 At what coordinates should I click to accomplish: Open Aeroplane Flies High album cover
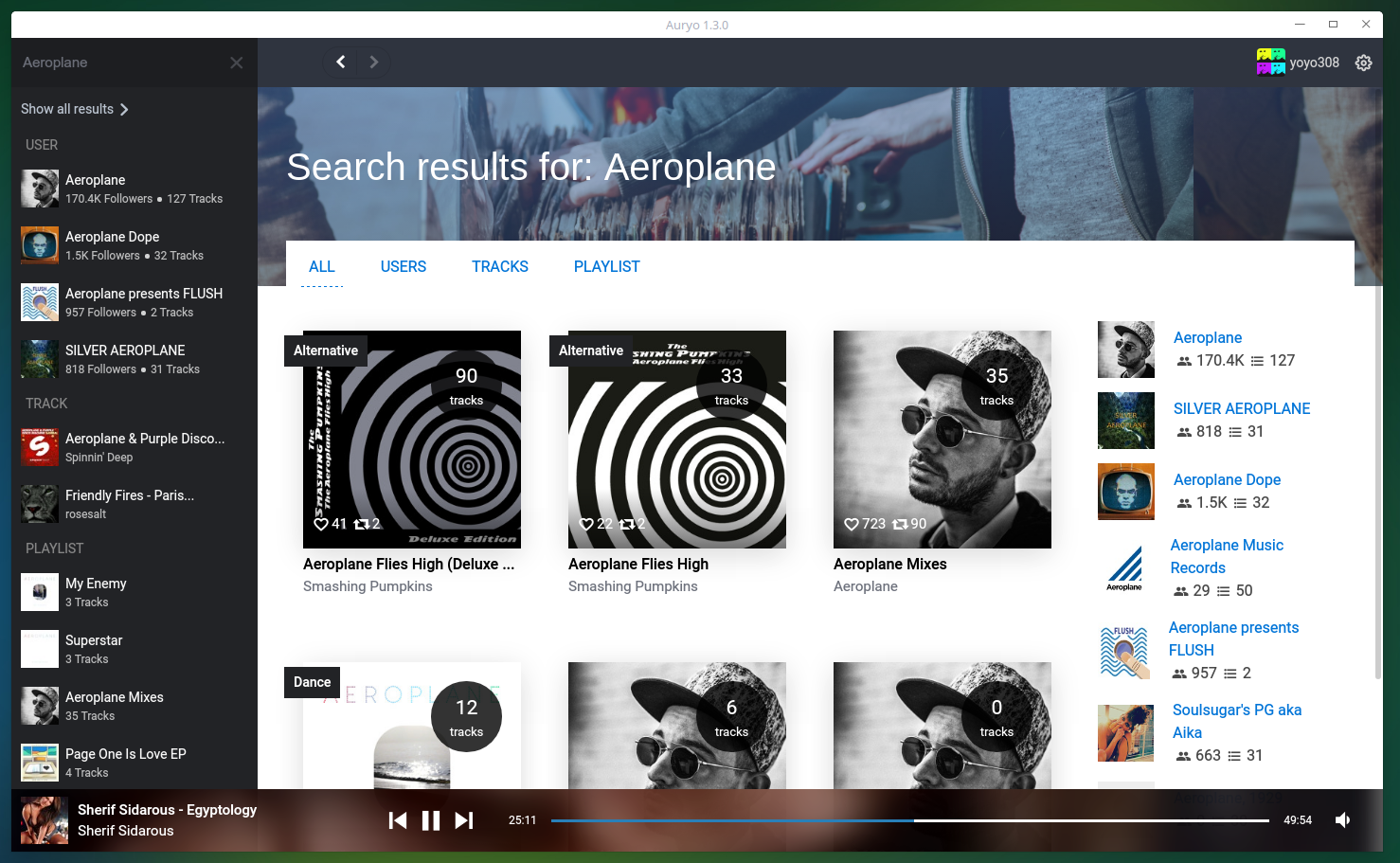676,440
